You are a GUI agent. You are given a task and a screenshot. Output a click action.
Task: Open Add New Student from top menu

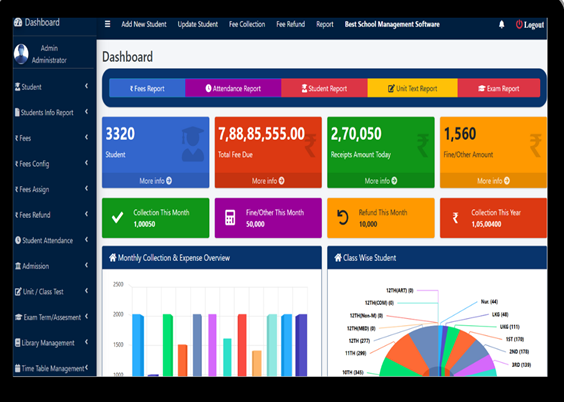pos(144,24)
